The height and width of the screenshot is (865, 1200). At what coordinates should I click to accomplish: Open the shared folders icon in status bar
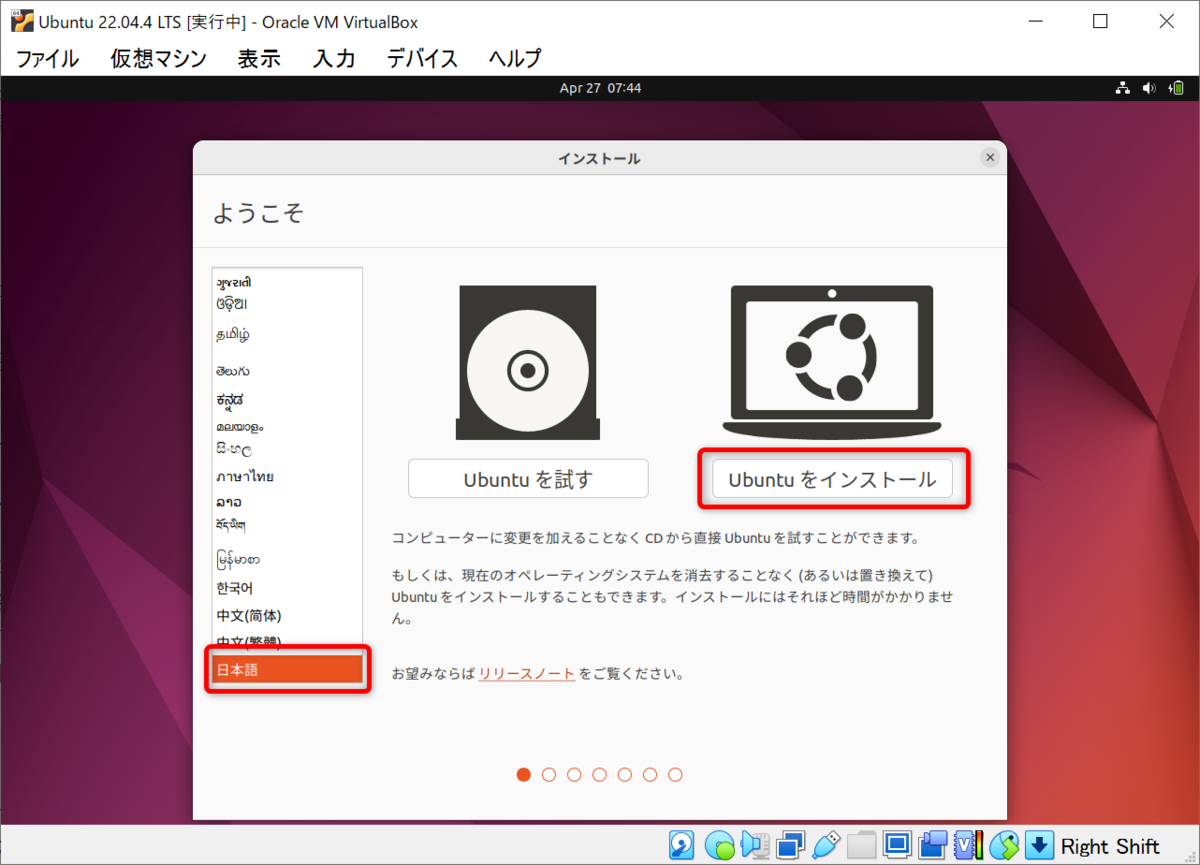[861, 846]
